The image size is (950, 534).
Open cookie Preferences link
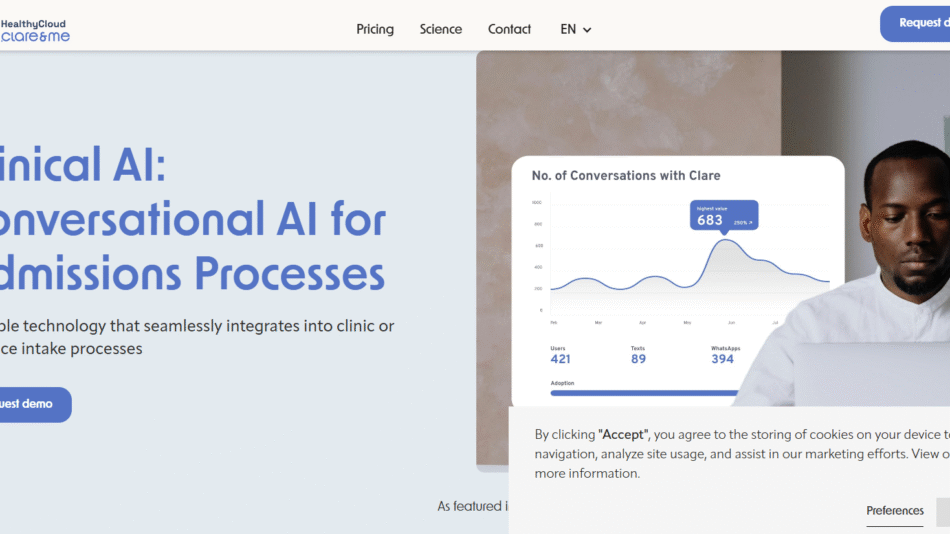click(895, 511)
